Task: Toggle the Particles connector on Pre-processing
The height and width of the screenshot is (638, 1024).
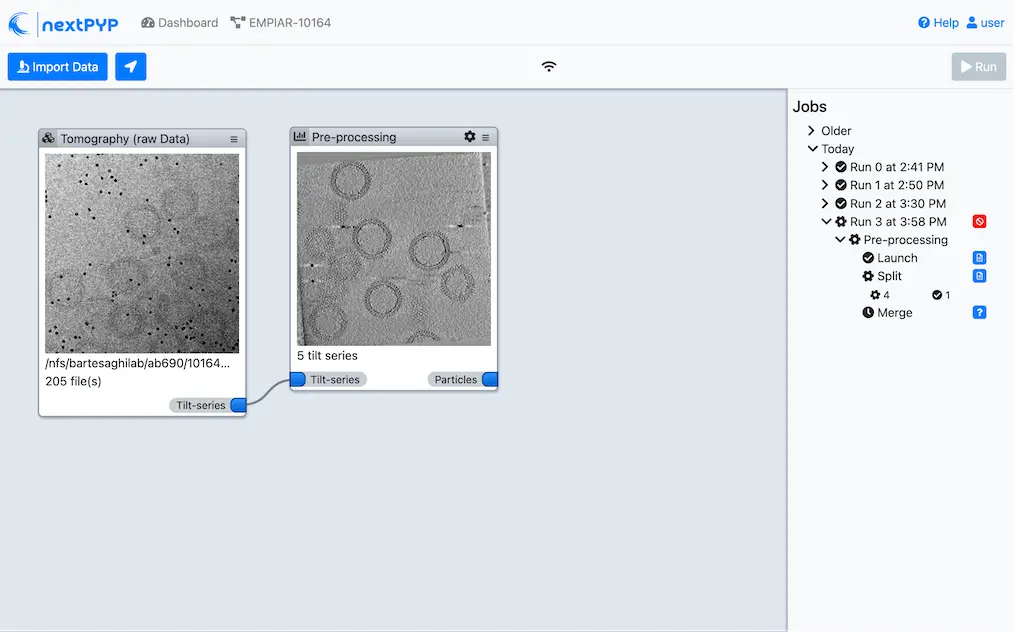Action: point(489,379)
